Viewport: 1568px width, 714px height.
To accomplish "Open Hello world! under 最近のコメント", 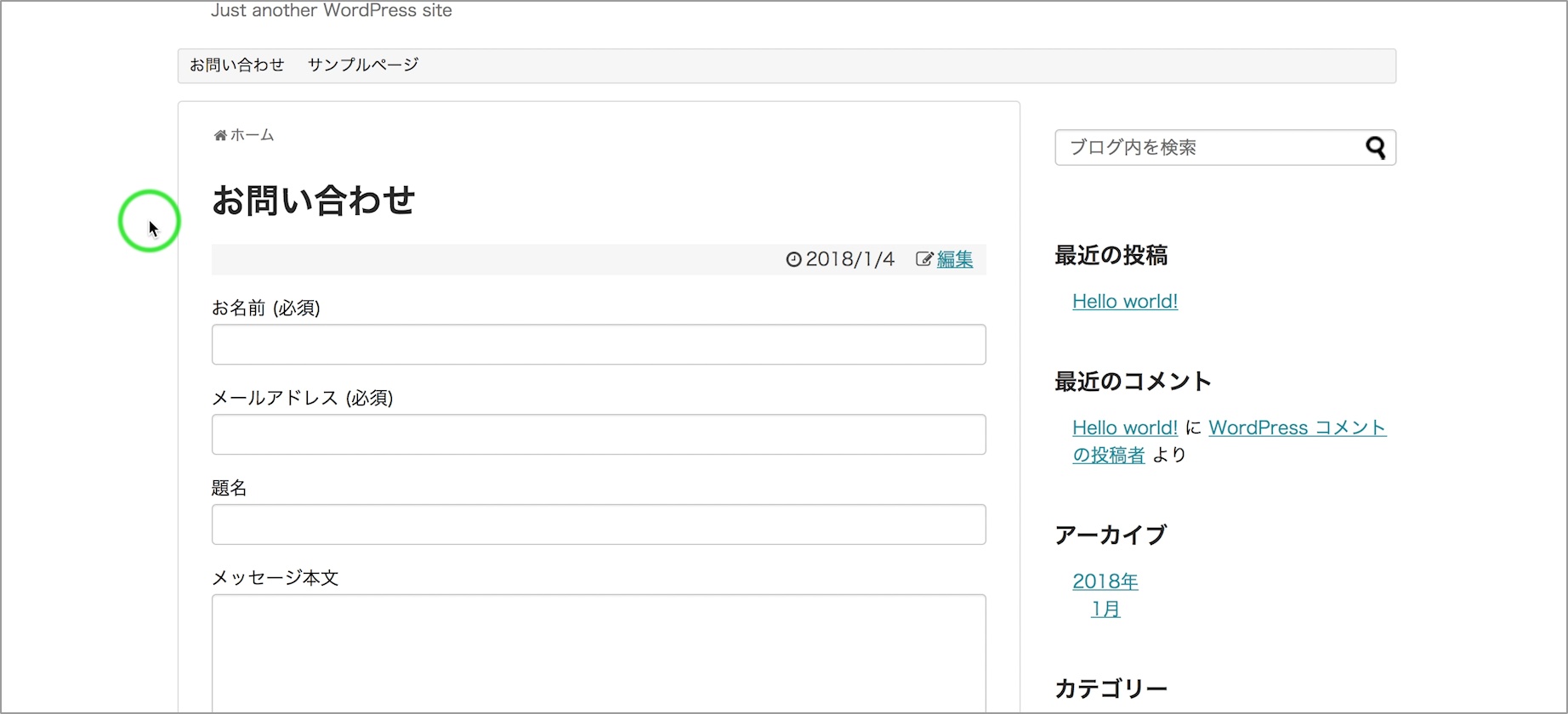I will [1124, 428].
